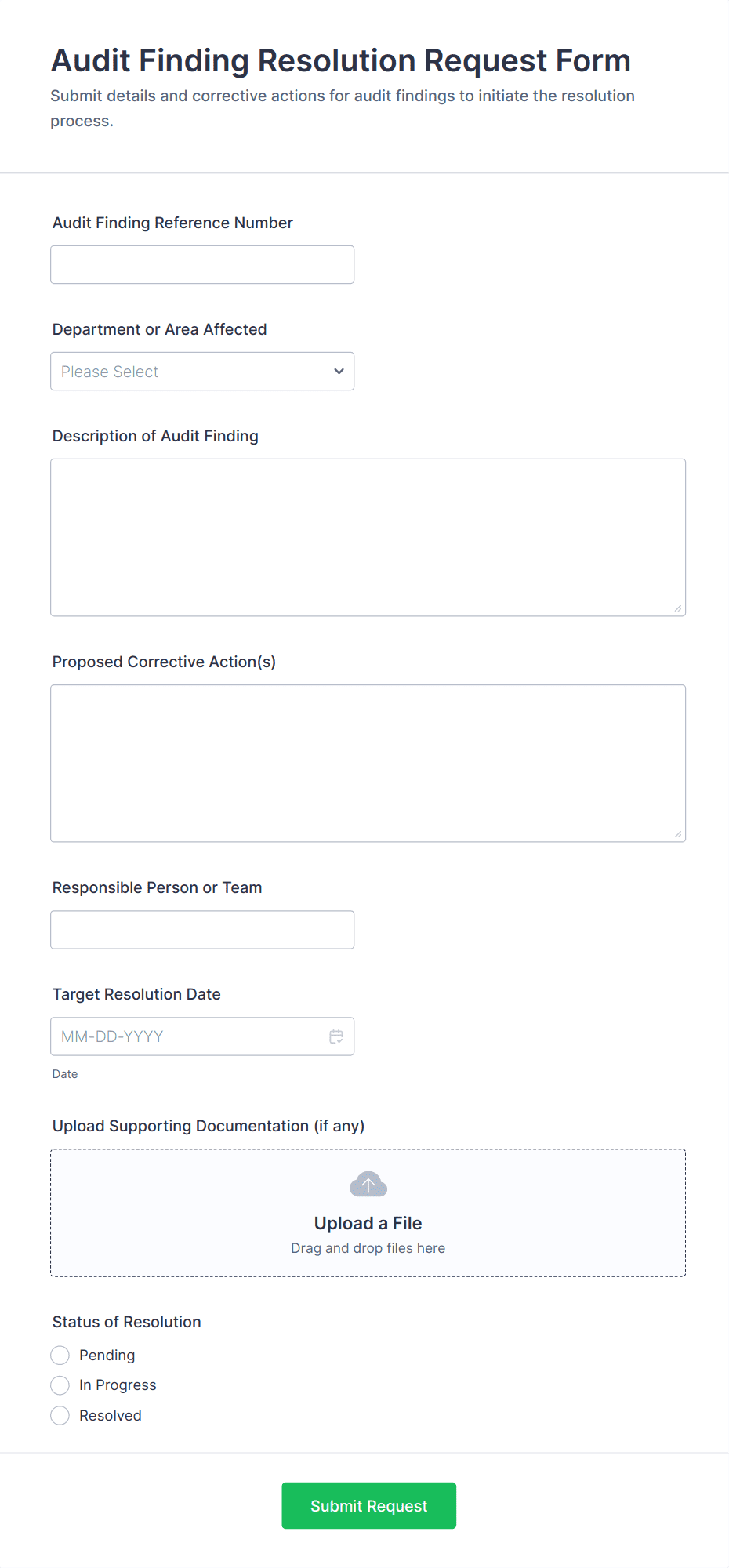Click the Proposed Corrective Action(s) textarea
The height and width of the screenshot is (1568, 729).
pyautogui.click(x=368, y=763)
